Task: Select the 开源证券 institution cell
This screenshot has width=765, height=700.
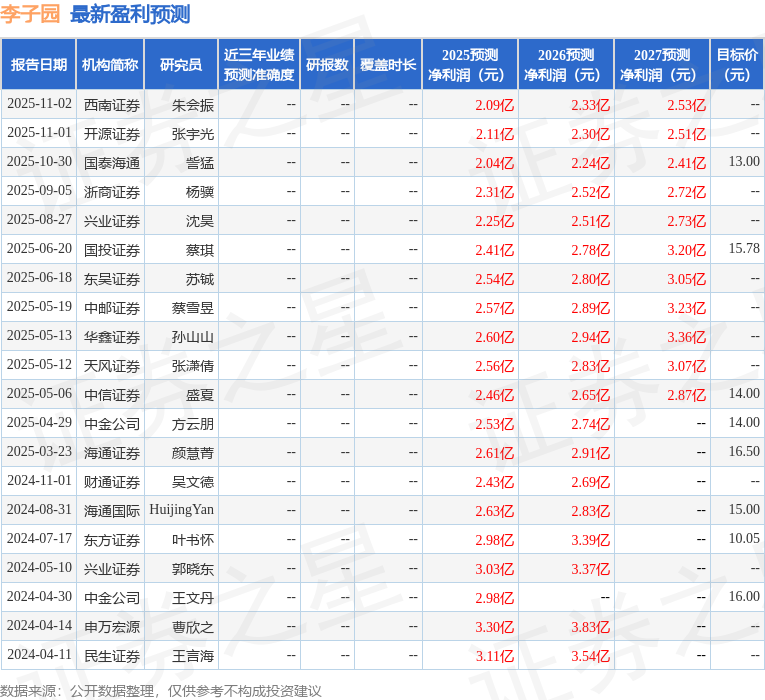Action: click(x=112, y=134)
